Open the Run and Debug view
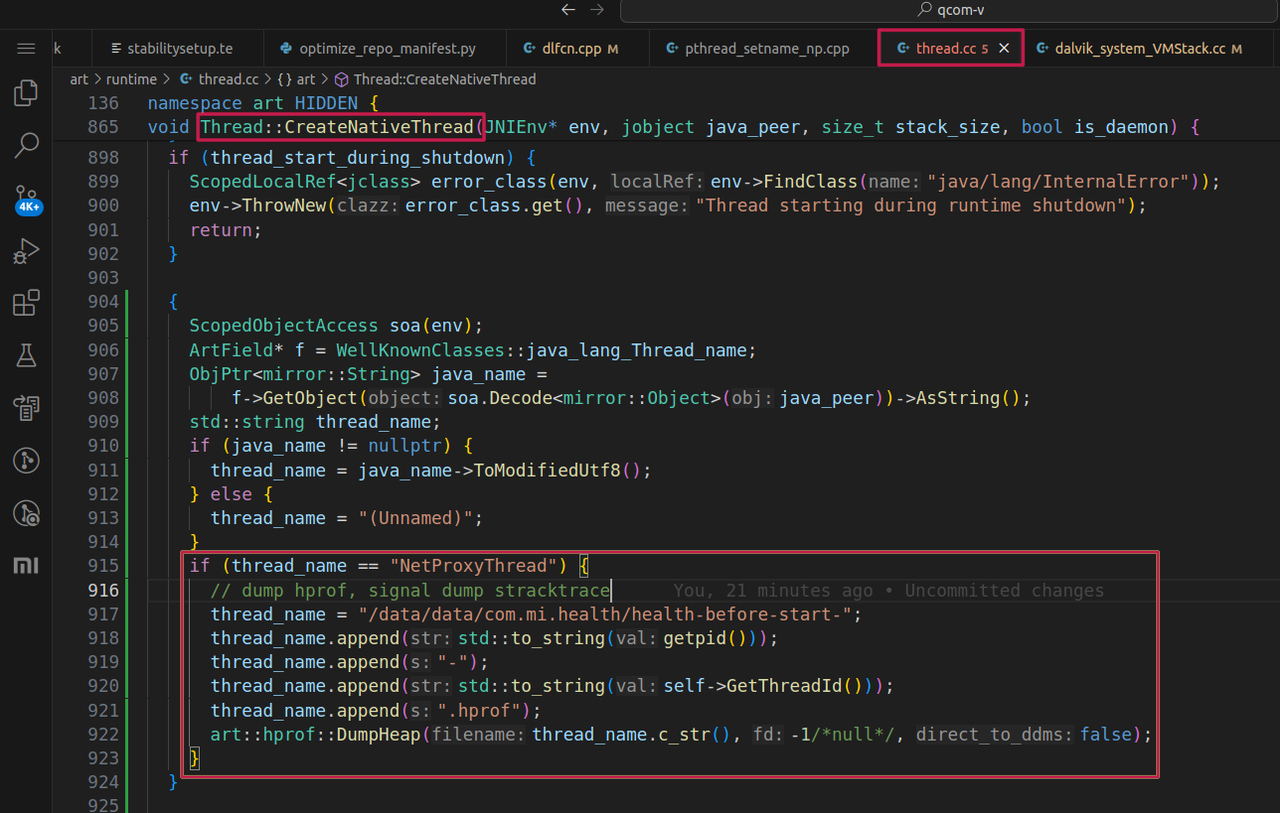The width and height of the screenshot is (1280, 813). pyautogui.click(x=26, y=251)
